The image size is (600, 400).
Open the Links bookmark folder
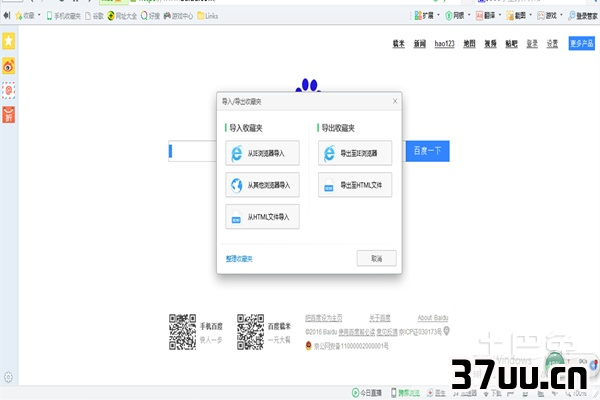[x=207, y=16]
